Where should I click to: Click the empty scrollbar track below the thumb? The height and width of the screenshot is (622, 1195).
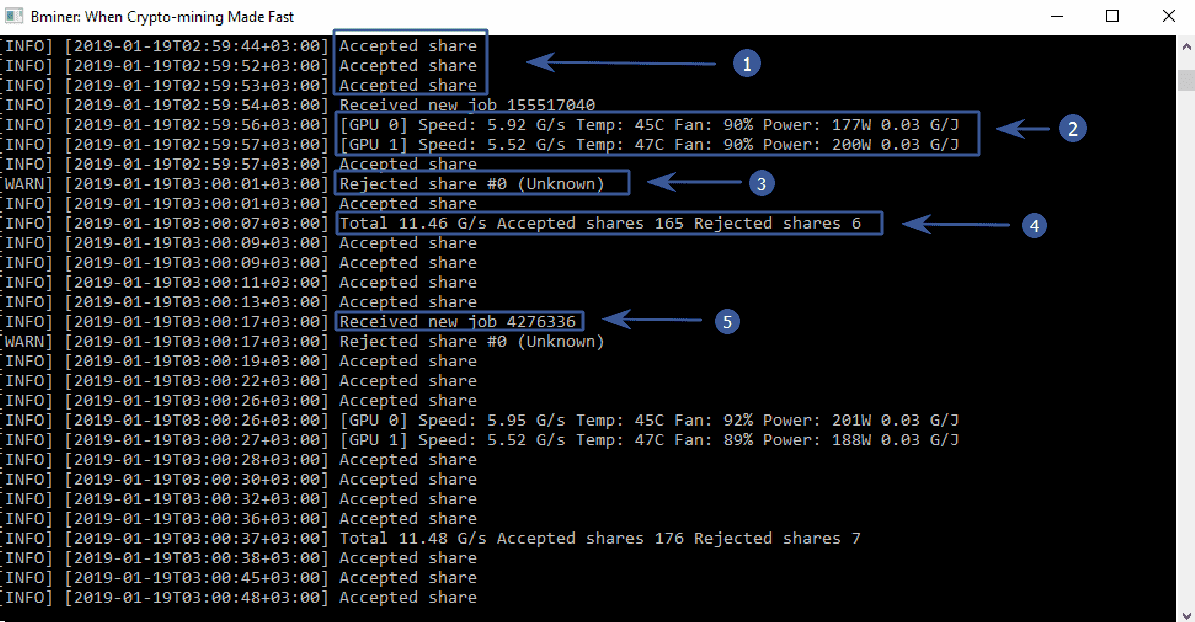click(x=1185, y=350)
